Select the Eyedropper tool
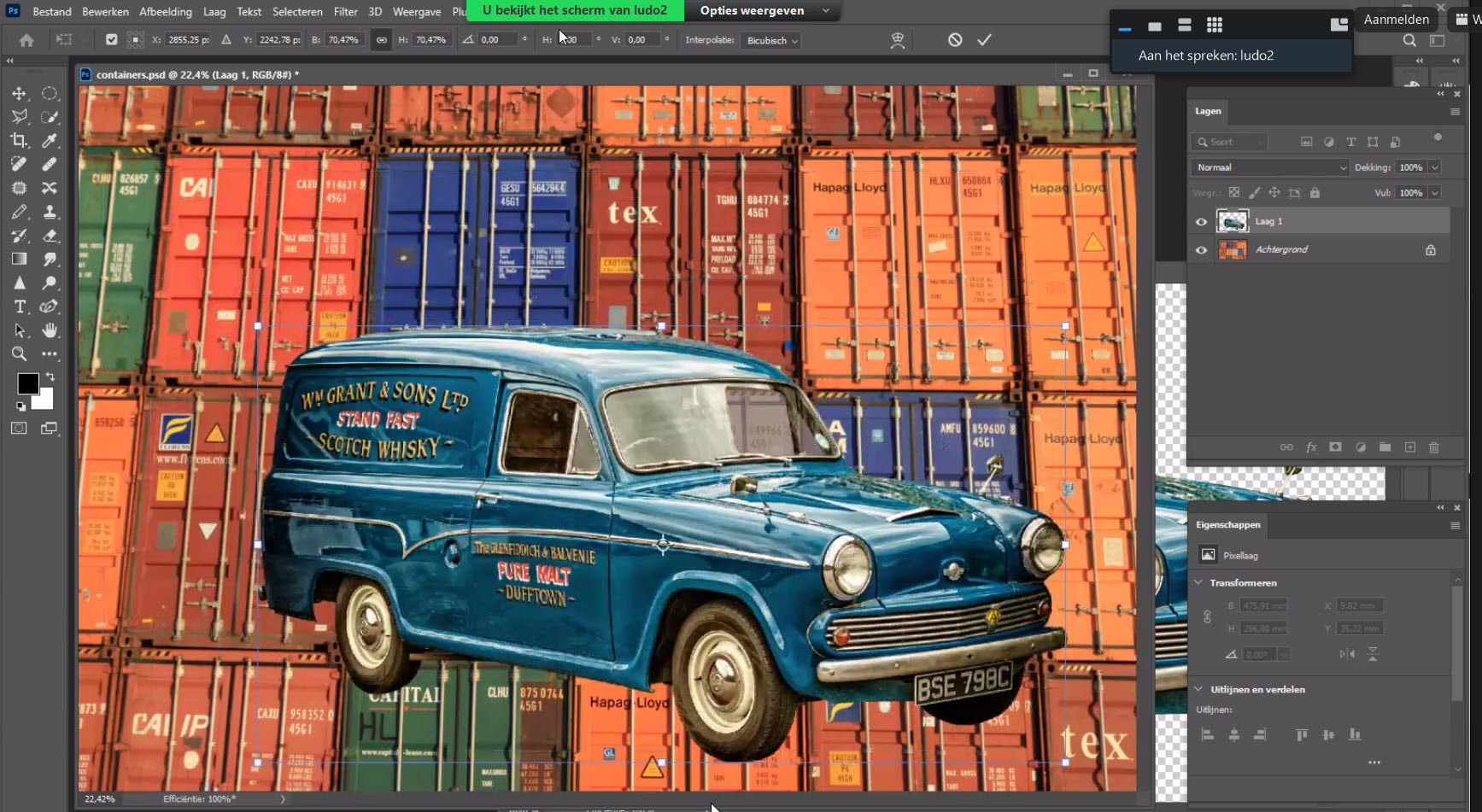 click(x=50, y=141)
